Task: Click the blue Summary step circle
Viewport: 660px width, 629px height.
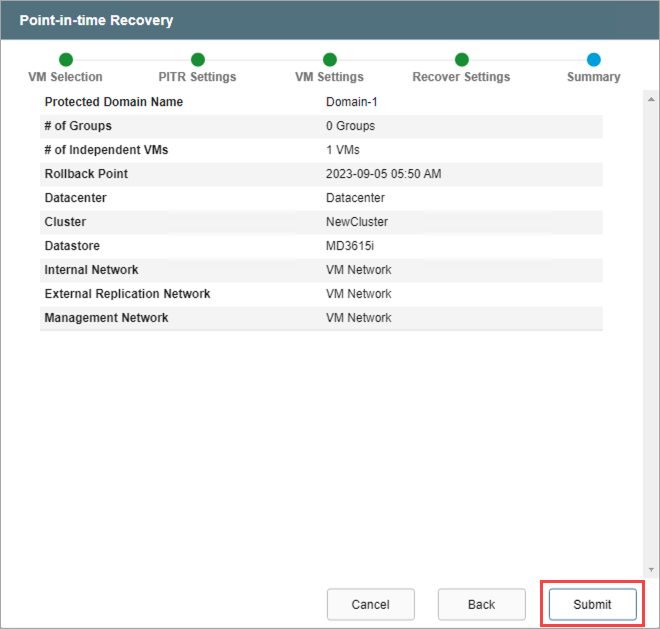Action: pyautogui.click(x=594, y=60)
